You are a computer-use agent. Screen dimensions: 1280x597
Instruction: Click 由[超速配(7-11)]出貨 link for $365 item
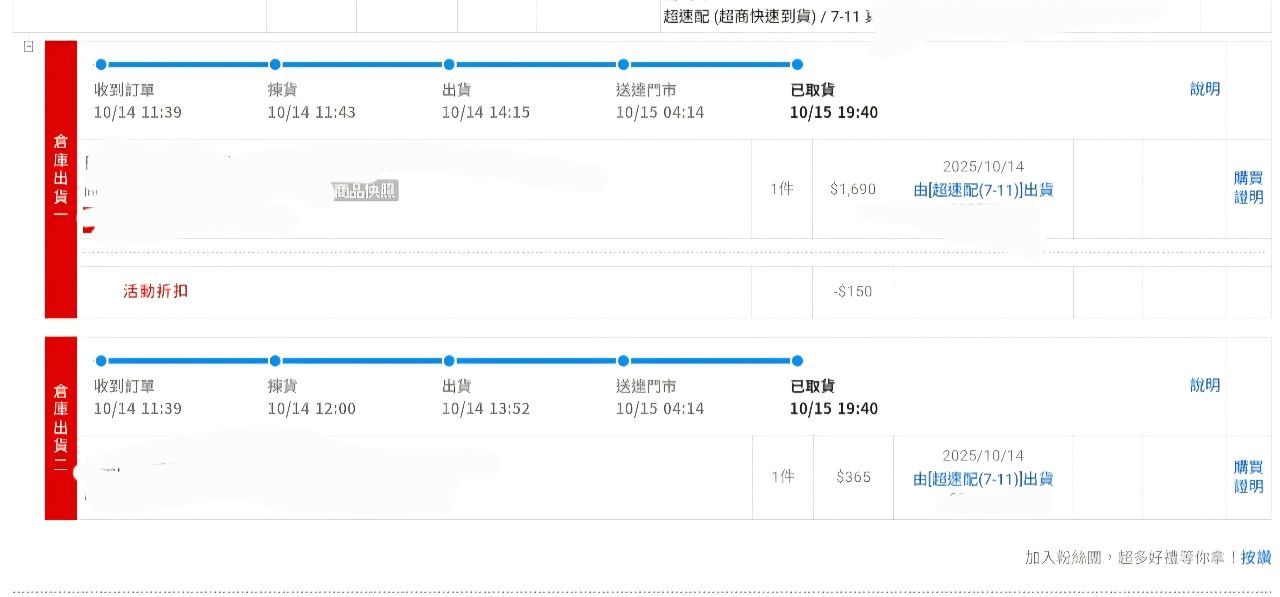pyautogui.click(x=983, y=479)
